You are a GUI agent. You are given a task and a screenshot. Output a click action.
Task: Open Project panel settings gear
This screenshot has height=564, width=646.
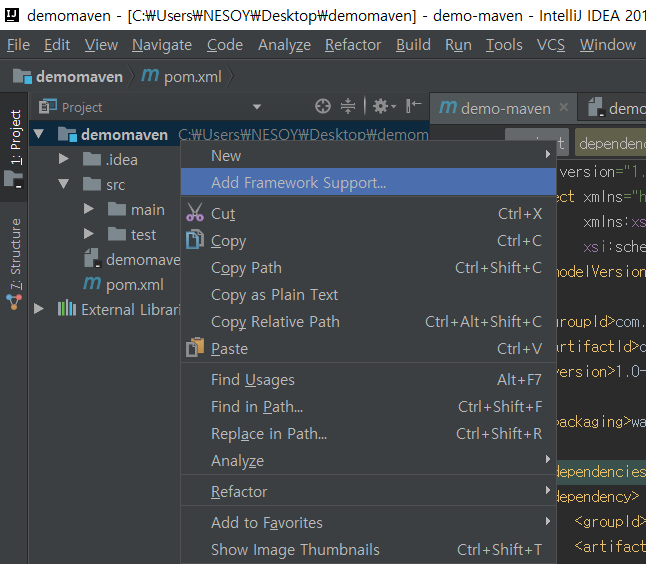384,106
